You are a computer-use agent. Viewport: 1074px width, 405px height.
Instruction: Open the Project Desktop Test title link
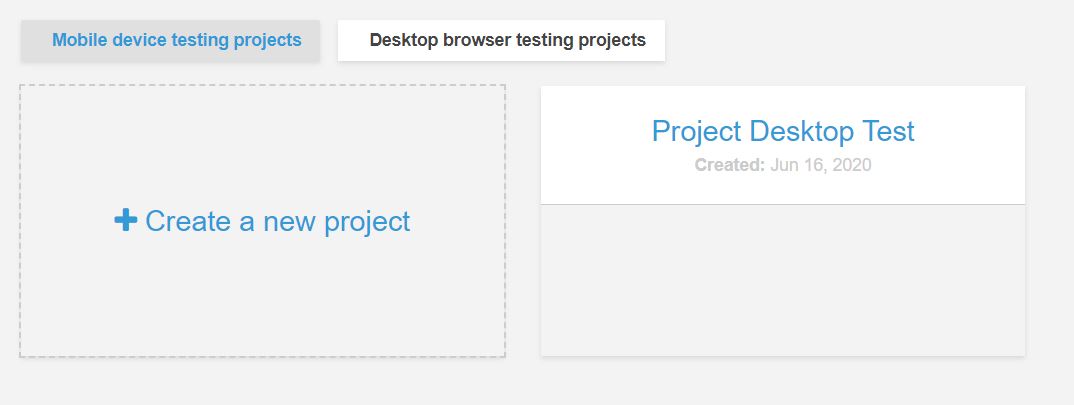click(783, 131)
